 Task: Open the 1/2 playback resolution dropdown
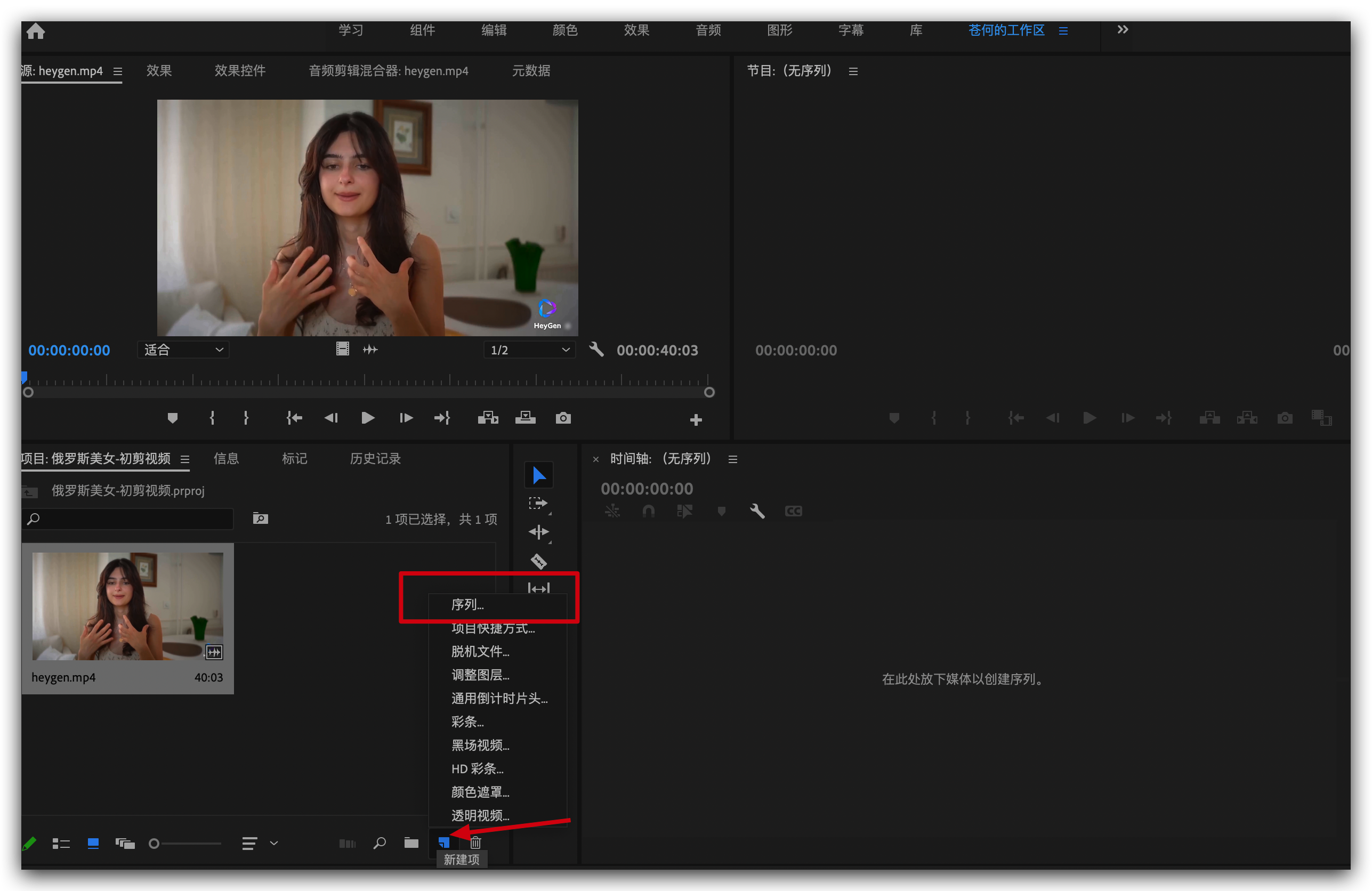pos(529,350)
